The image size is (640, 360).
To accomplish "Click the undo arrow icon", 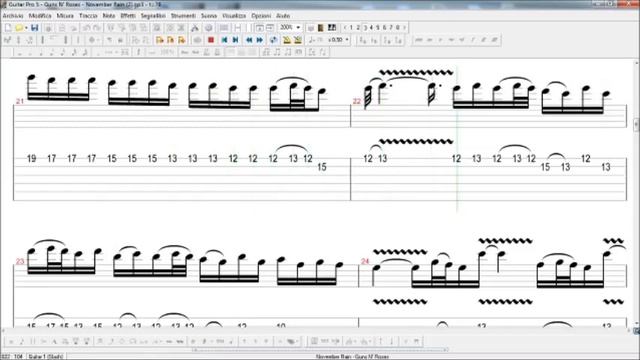I will click(86, 28).
